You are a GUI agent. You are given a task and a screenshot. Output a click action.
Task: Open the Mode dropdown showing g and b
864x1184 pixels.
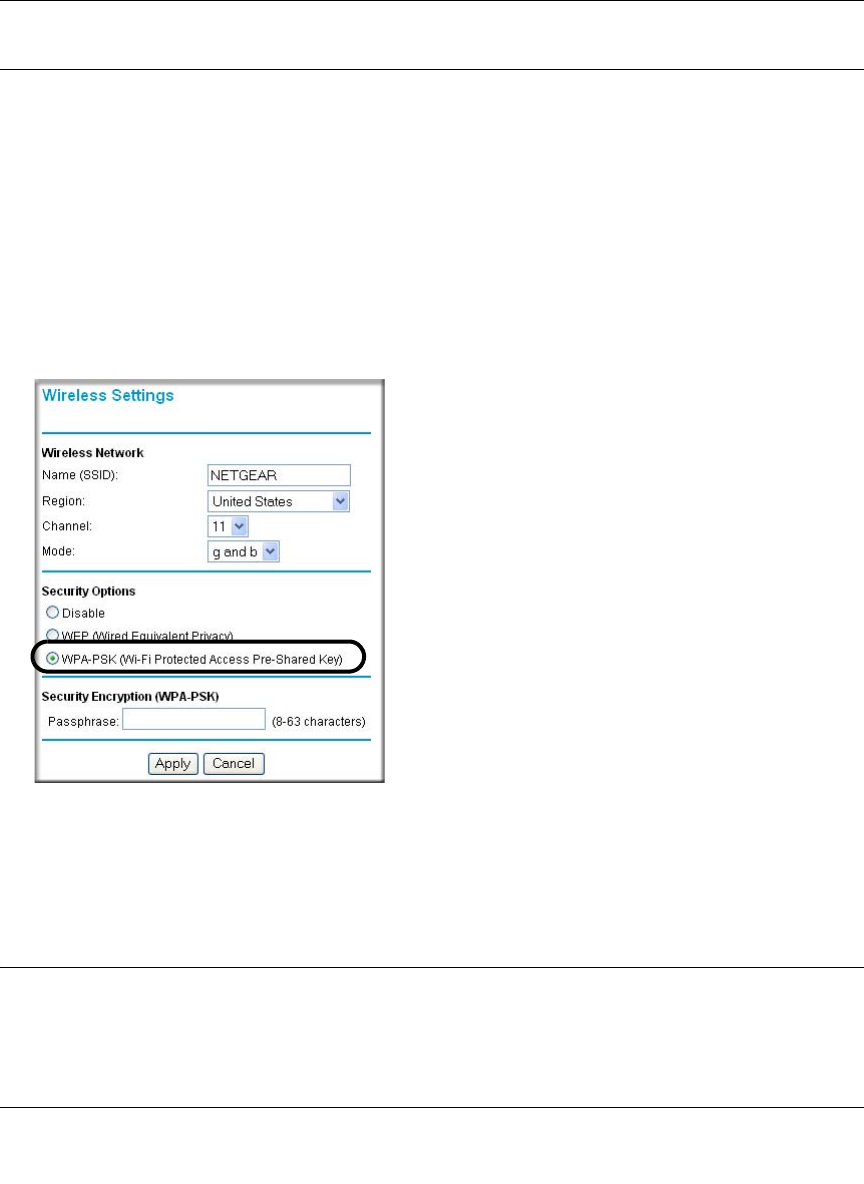(x=244, y=552)
